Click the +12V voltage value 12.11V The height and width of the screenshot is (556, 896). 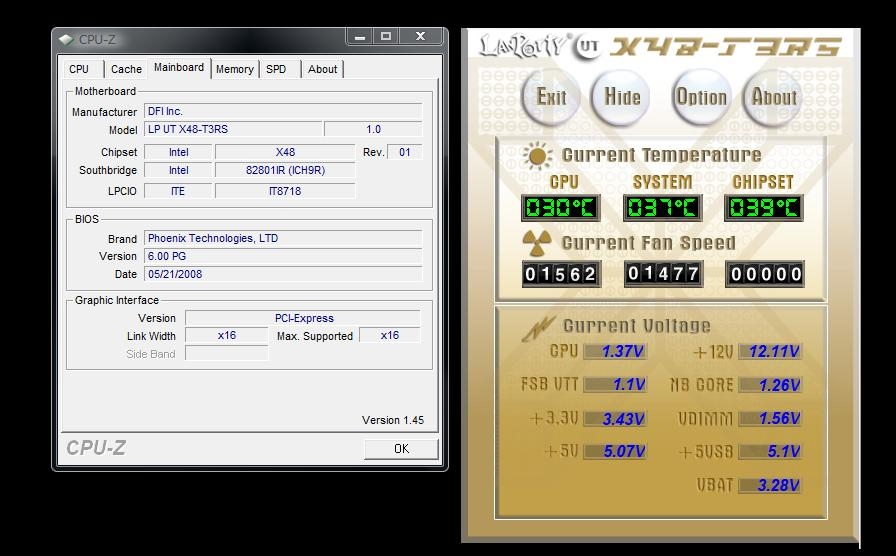pyautogui.click(x=770, y=351)
